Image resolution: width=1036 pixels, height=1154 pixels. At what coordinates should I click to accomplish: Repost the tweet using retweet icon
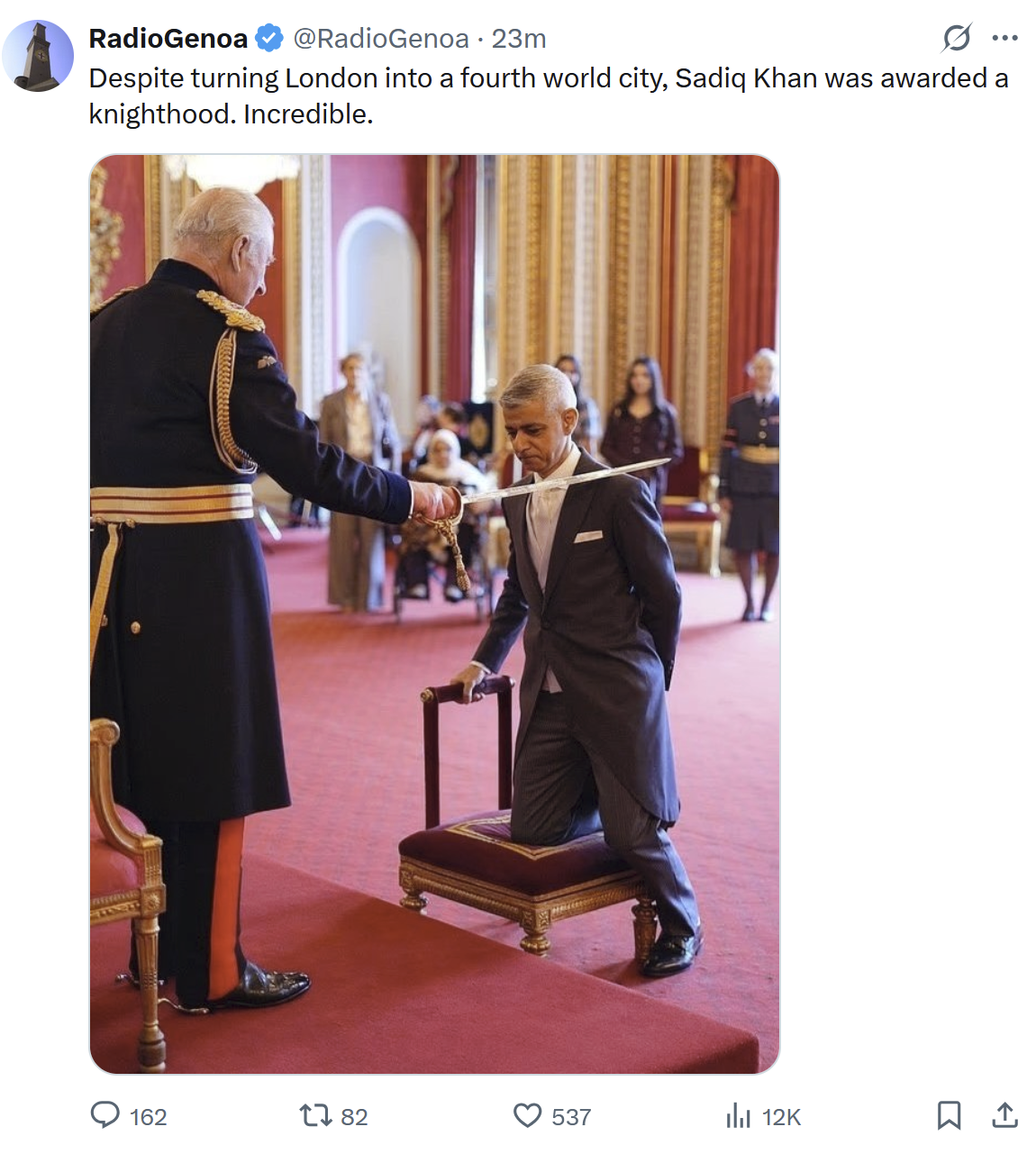[x=315, y=1116]
